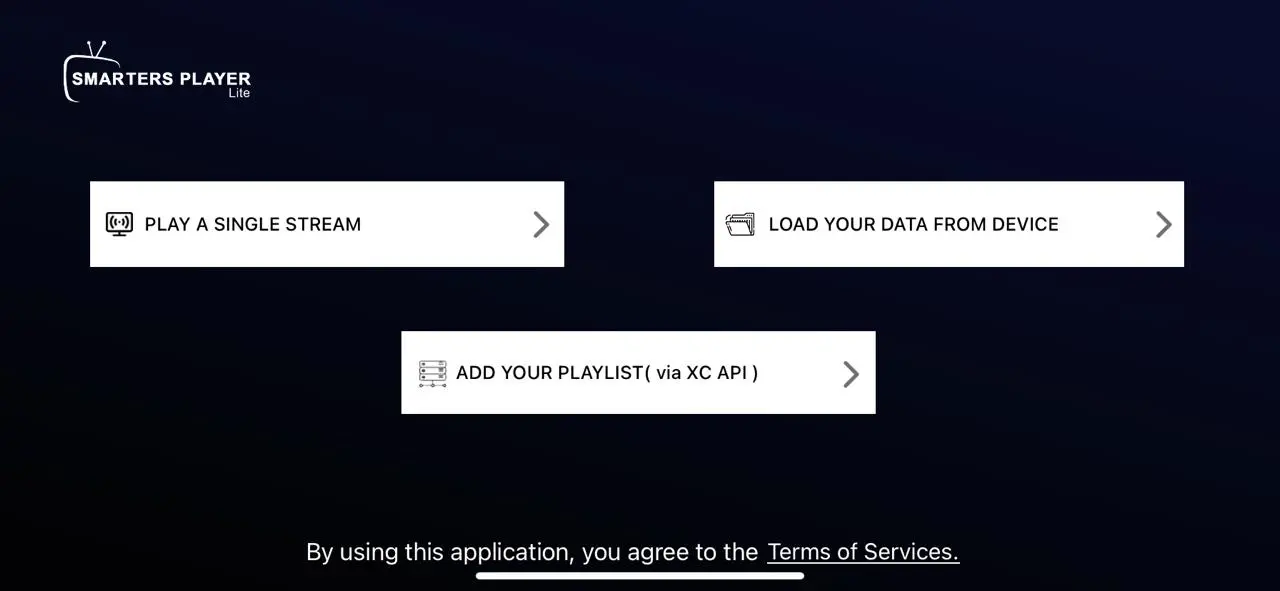Expand the Play a Single Stream option via chevron
Image resolution: width=1280 pixels, height=591 pixels.
[541, 224]
